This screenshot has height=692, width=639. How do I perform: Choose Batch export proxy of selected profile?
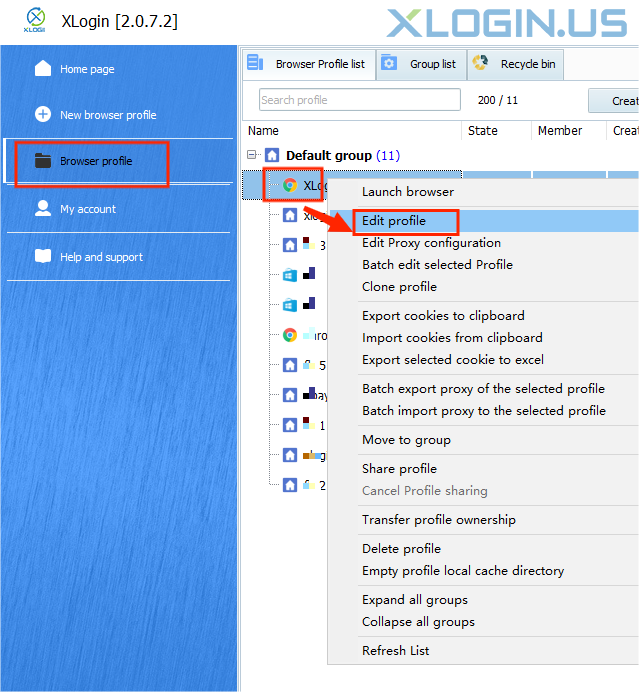click(x=483, y=389)
